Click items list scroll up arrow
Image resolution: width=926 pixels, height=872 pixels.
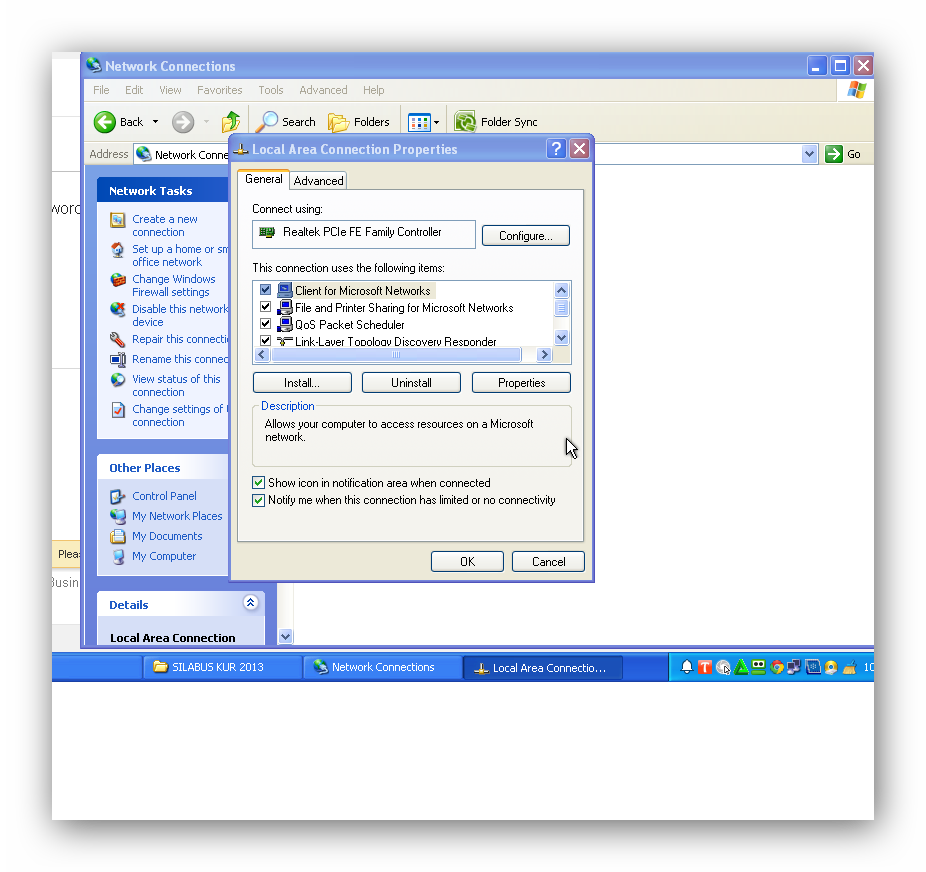(x=561, y=290)
